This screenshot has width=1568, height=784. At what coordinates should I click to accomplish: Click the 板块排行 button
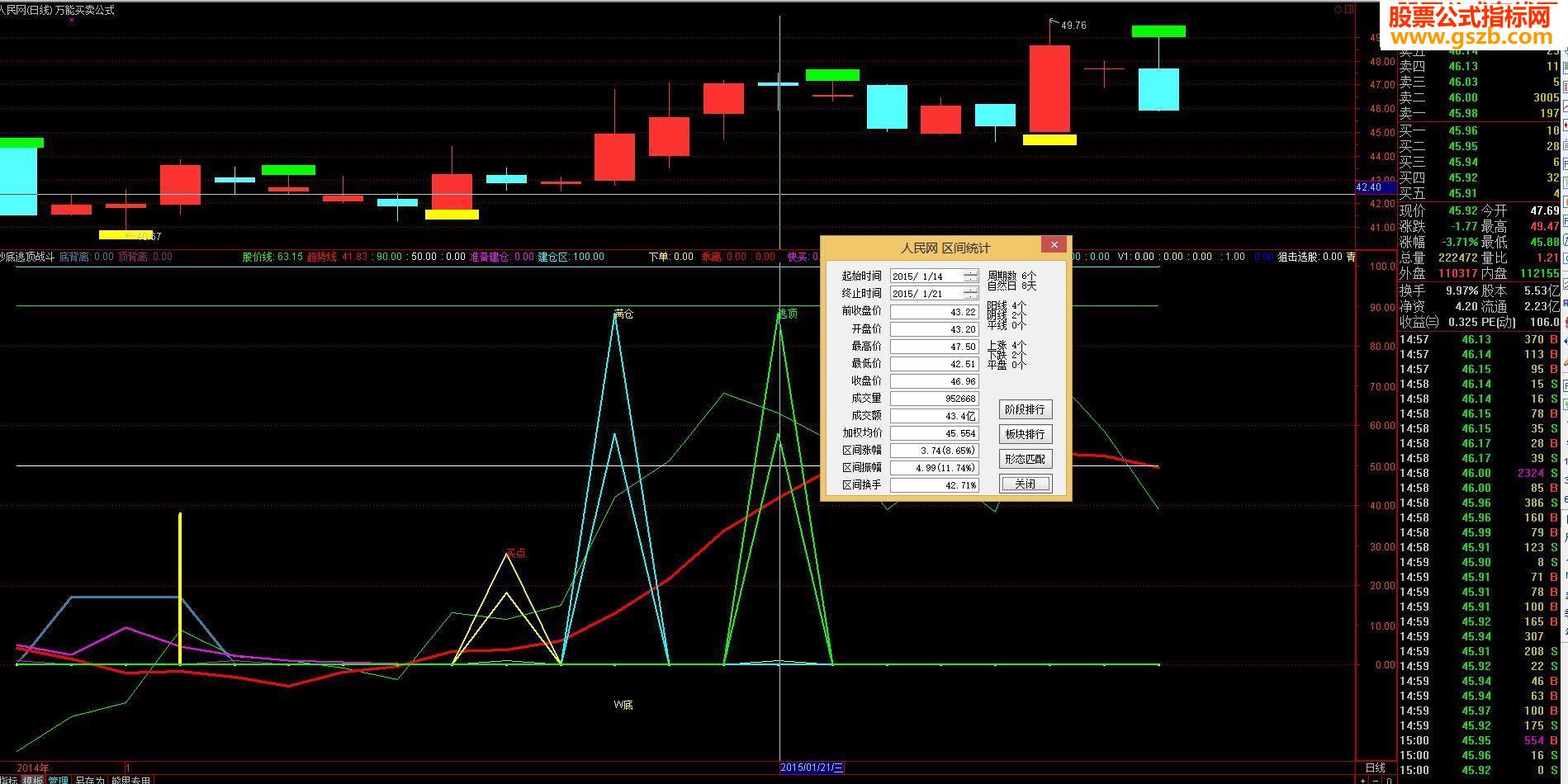pyautogui.click(x=1025, y=434)
